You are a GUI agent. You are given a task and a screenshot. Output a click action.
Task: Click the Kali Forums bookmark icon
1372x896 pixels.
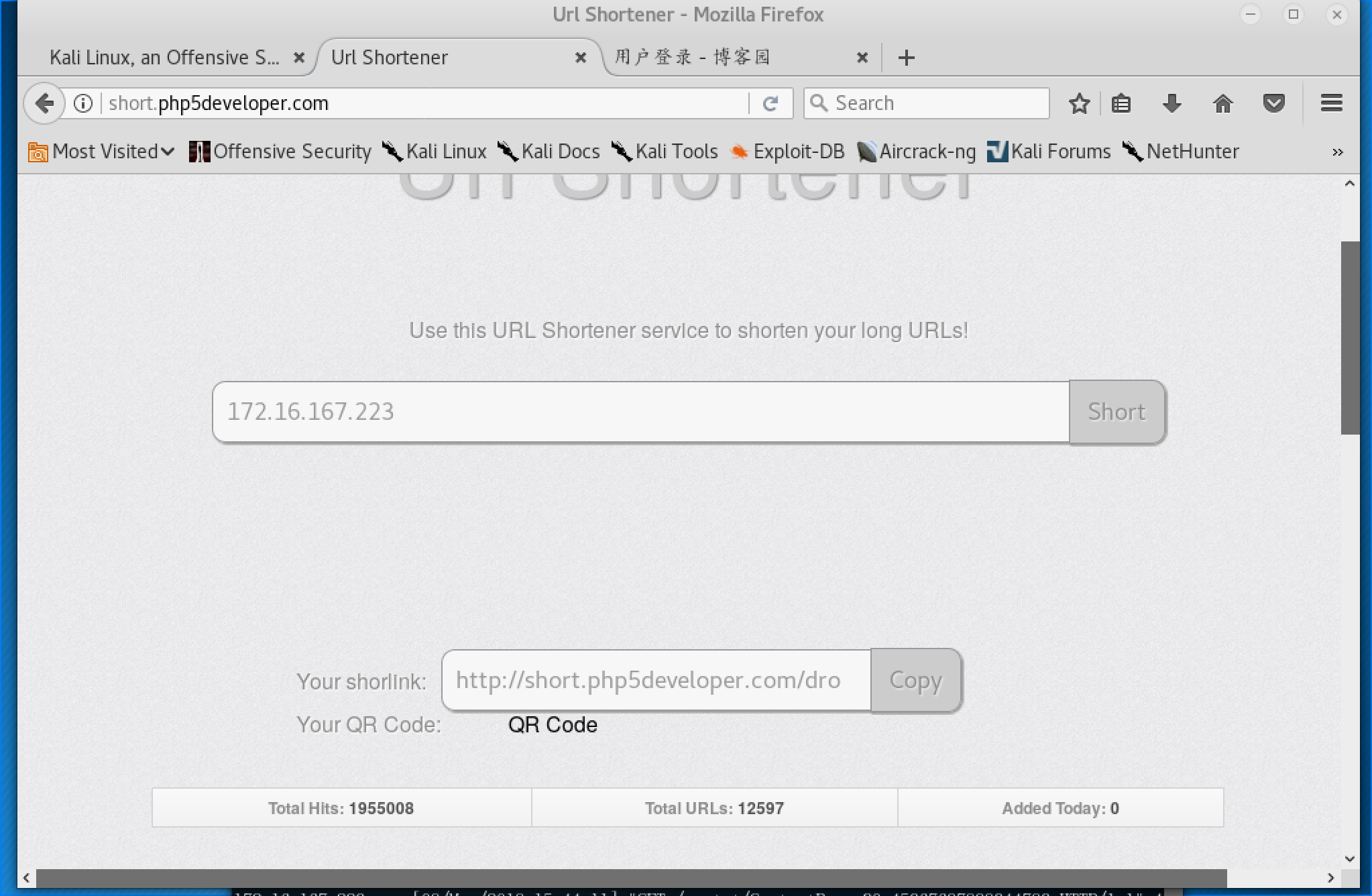[998, 152]
